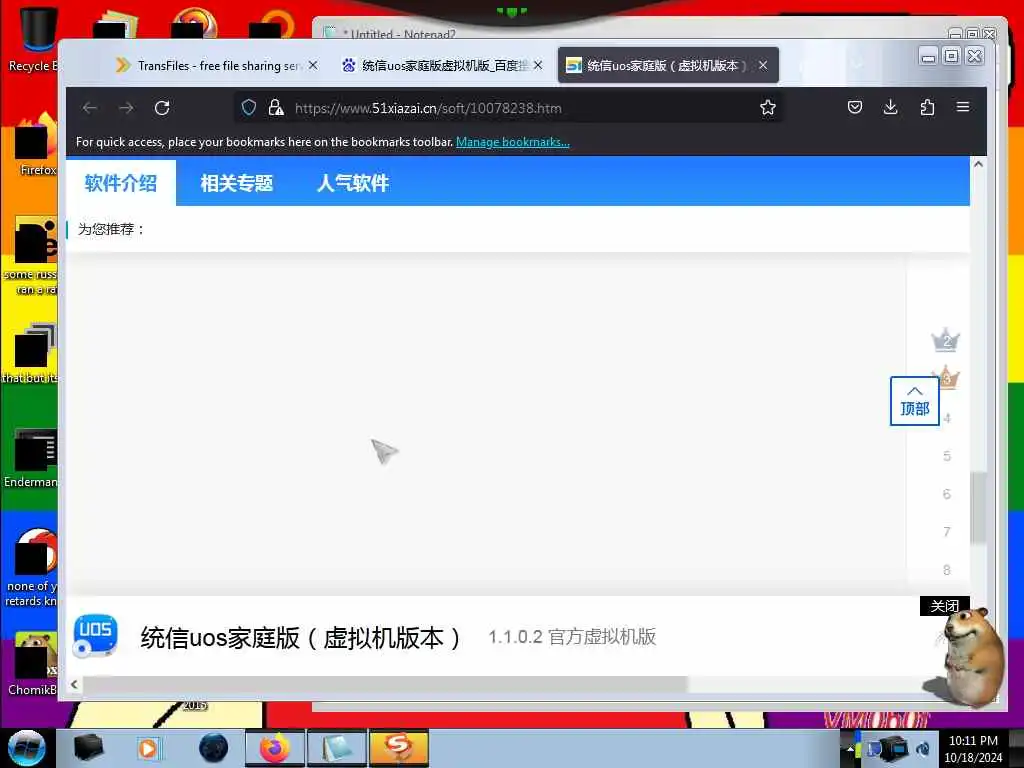1024x768 pixels.
Task: Click the 1.1.0.2 官方虚拟机版 version text
Action: pyautogui.click(x=572, y=637)
